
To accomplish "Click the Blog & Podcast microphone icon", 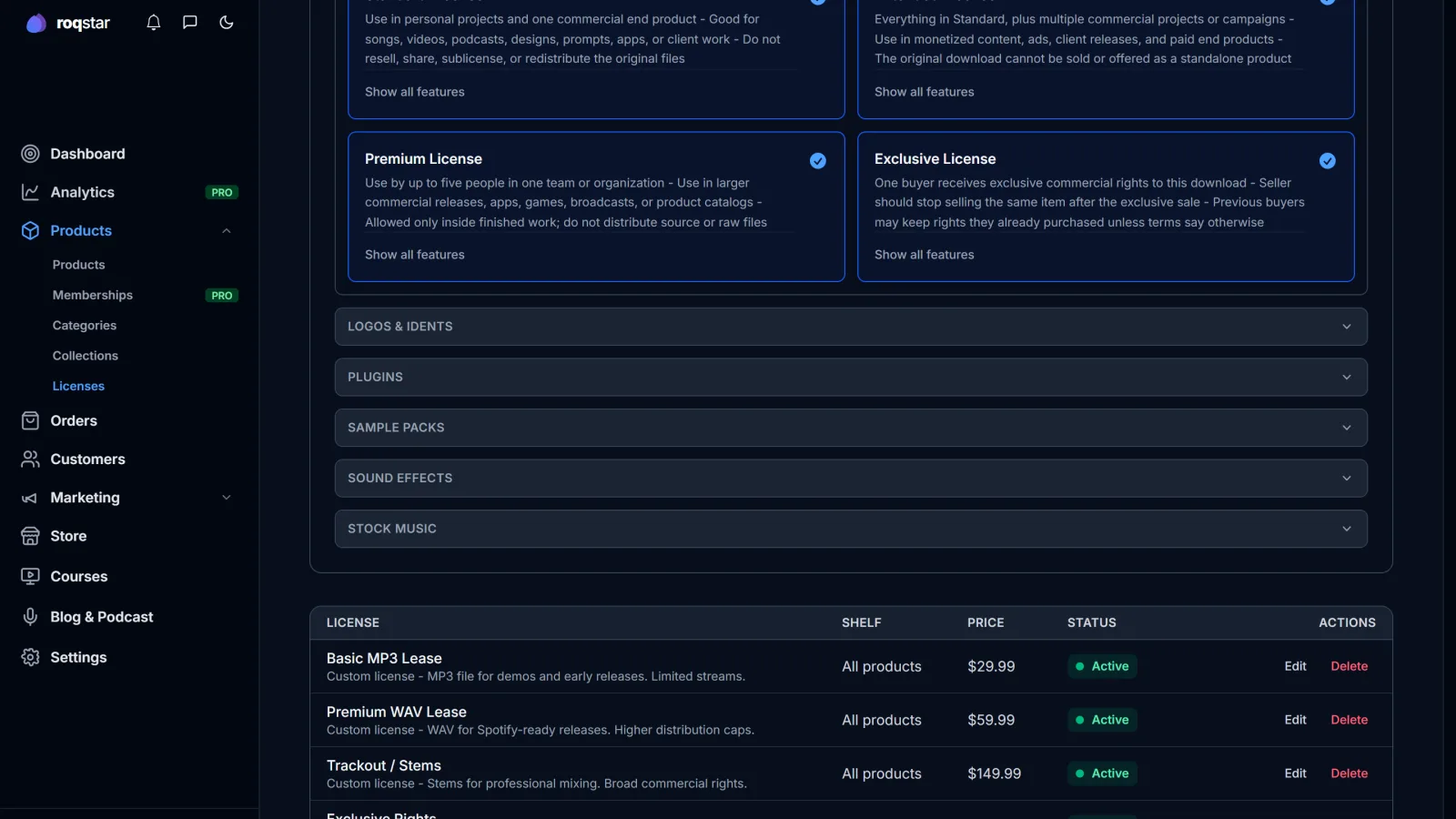I will (x=30, y=617).
